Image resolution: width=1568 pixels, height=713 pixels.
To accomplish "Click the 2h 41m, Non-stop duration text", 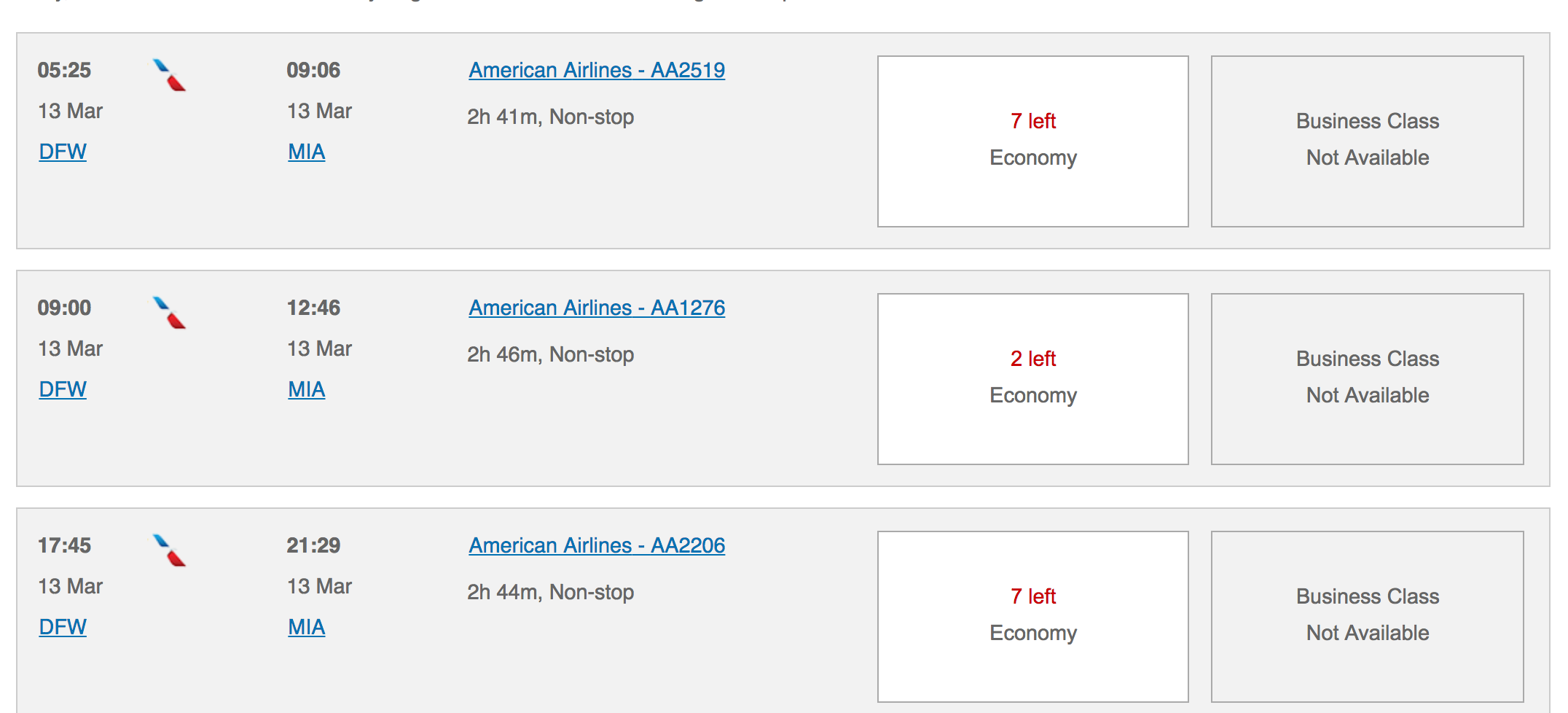I will [550, 117].
